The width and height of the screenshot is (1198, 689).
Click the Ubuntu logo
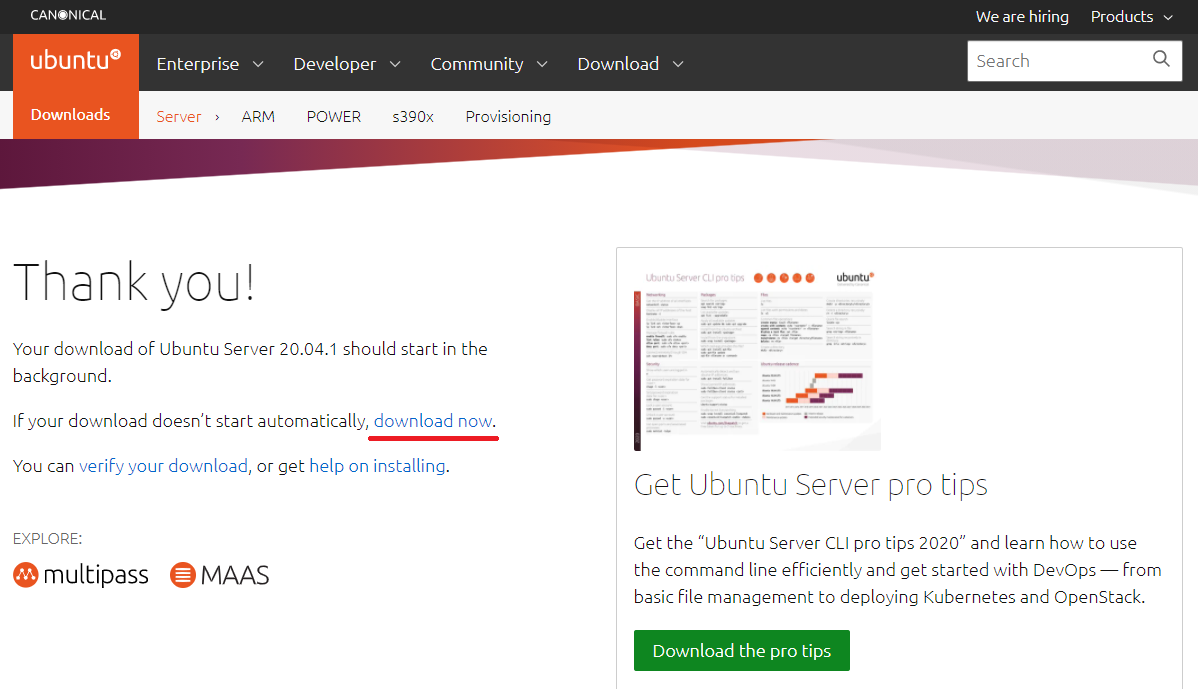coord(76,60)
